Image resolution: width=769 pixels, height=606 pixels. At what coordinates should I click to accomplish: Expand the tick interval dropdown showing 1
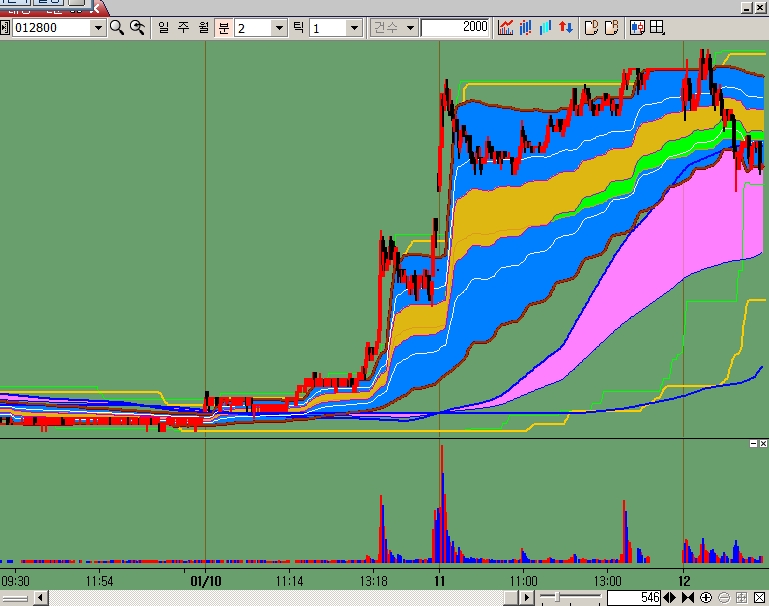(354, 28)
